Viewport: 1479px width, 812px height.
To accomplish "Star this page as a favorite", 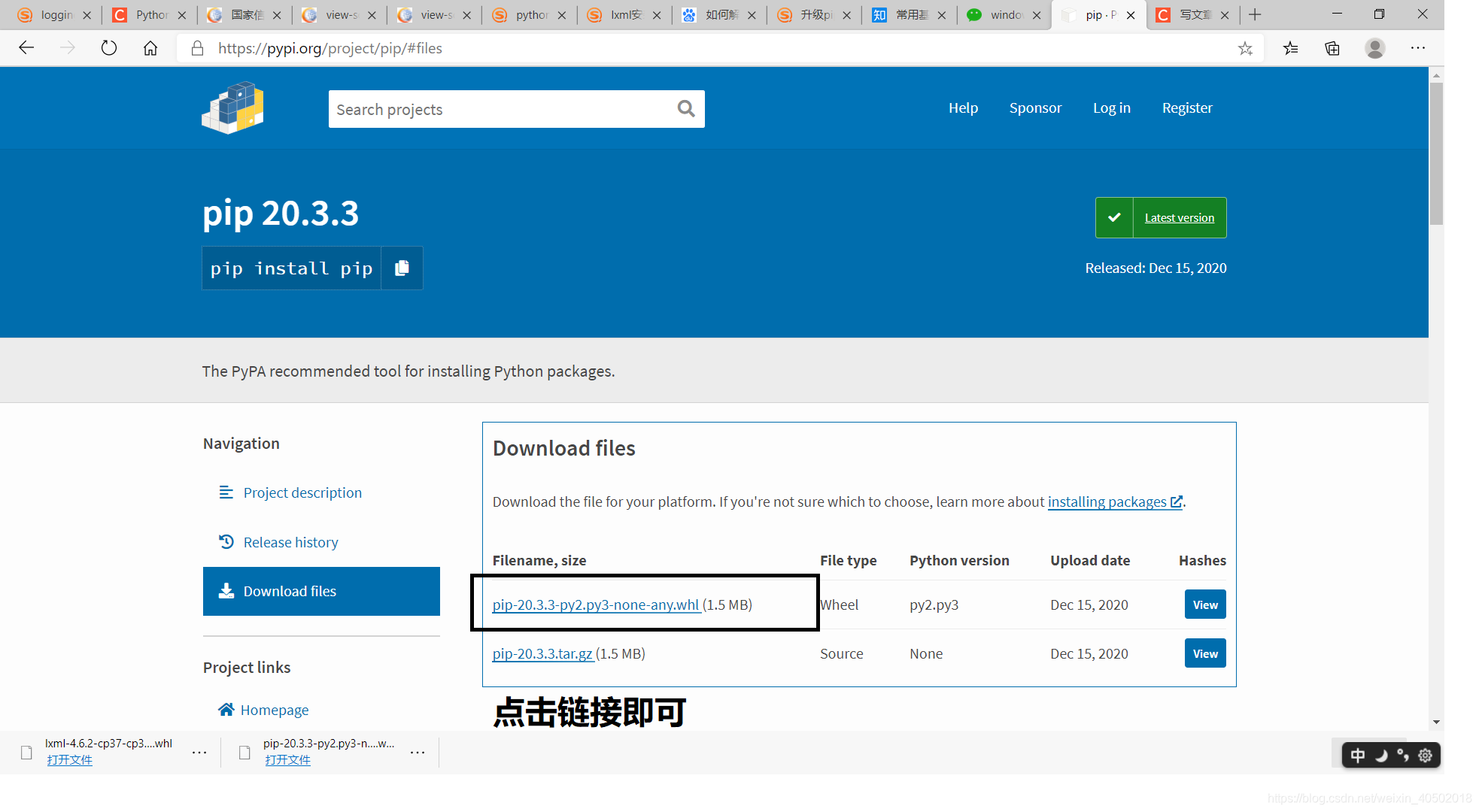I will [1246, 47].
